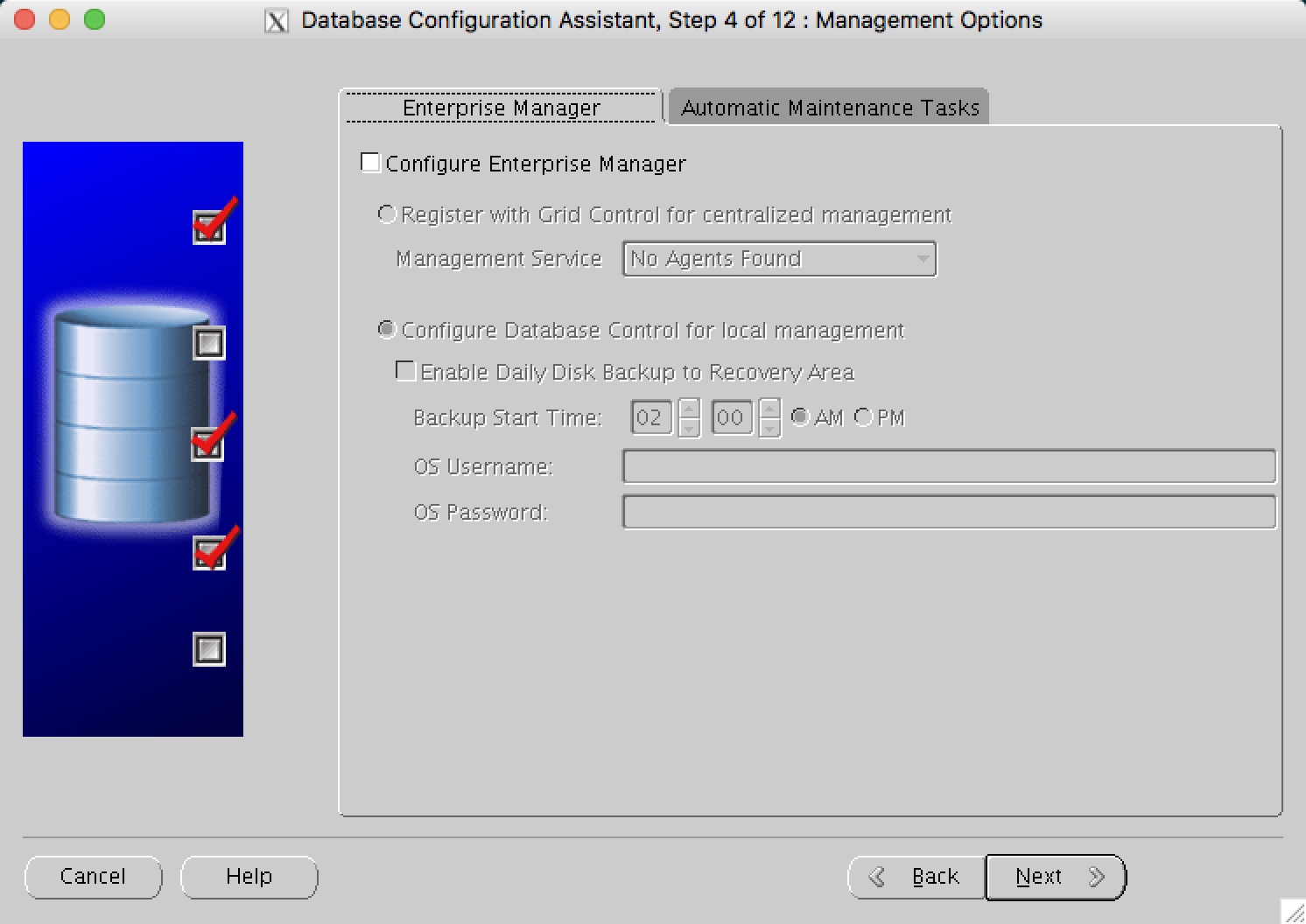Click the last empty sidebar step icon
1306x924 pixels.
pos(208,649)
